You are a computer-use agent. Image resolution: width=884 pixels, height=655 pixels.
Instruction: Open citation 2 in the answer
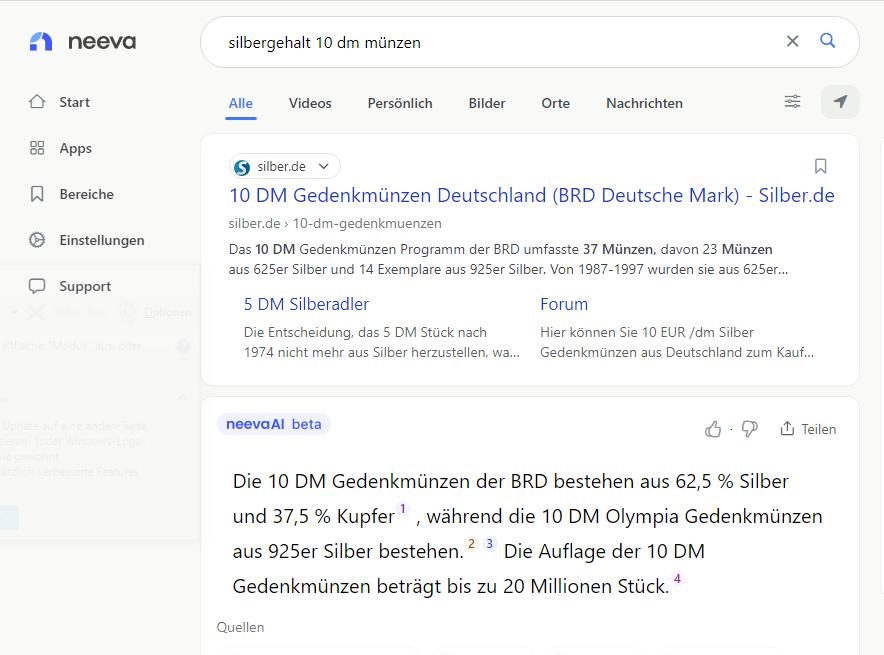[471, 544]
